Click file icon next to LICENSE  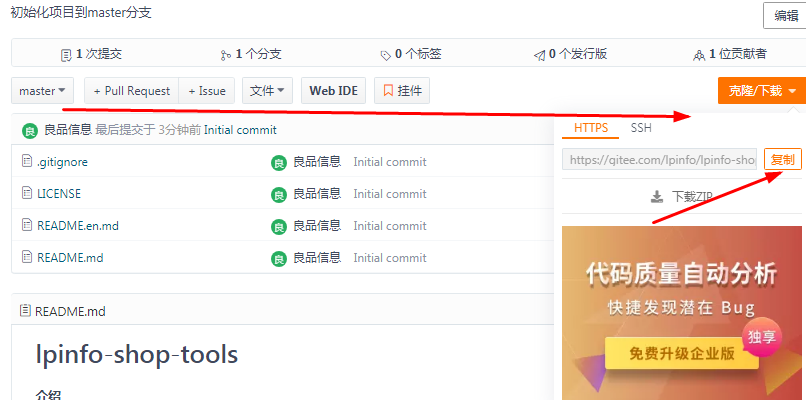(27, 193)
